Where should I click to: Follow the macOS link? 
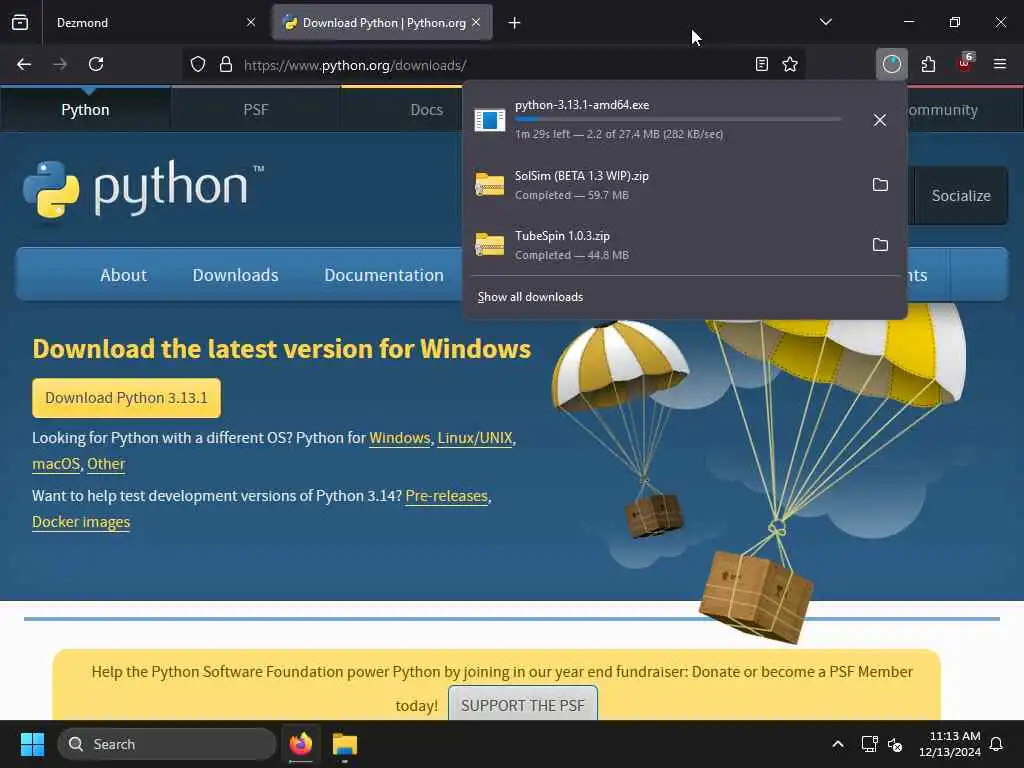click(56, 464)
